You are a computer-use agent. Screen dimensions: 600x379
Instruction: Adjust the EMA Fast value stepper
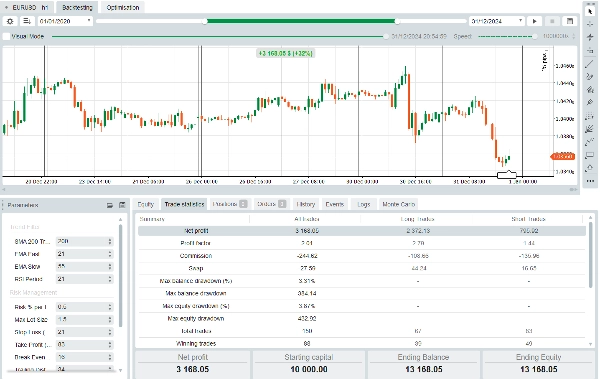tap(110, 254)
